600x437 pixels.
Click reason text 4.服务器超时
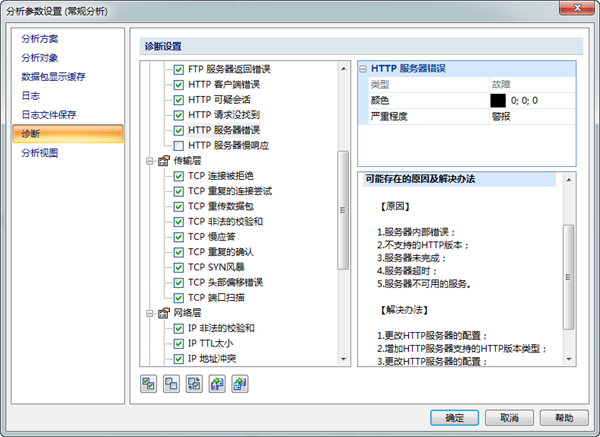click(407, 271)
